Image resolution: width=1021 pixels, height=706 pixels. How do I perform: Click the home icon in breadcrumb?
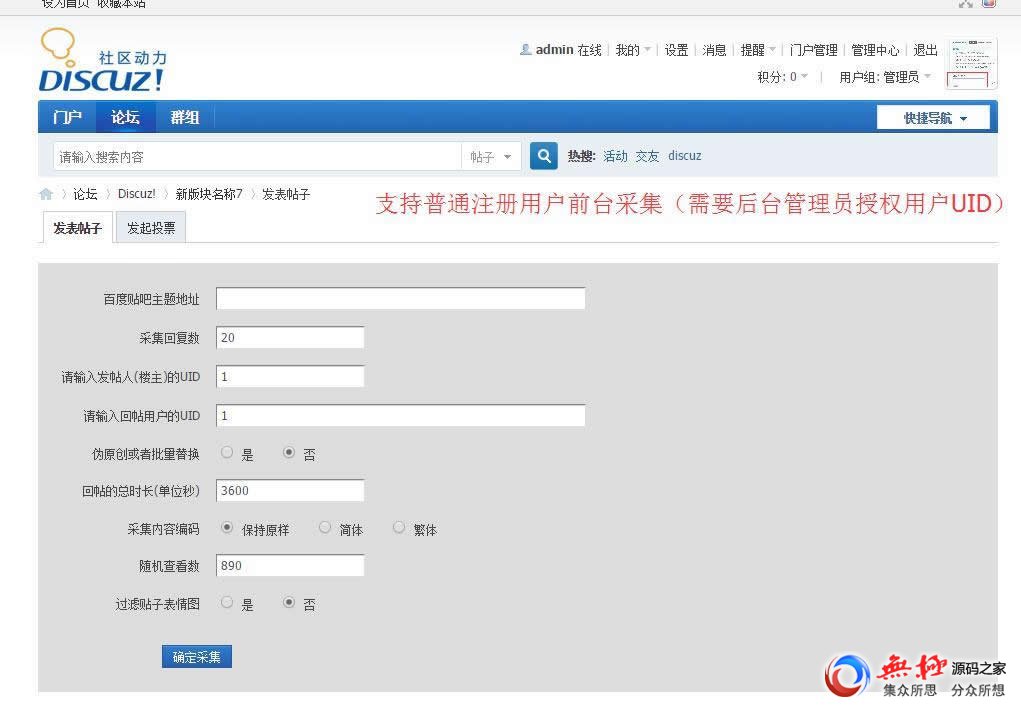(46, 194)
